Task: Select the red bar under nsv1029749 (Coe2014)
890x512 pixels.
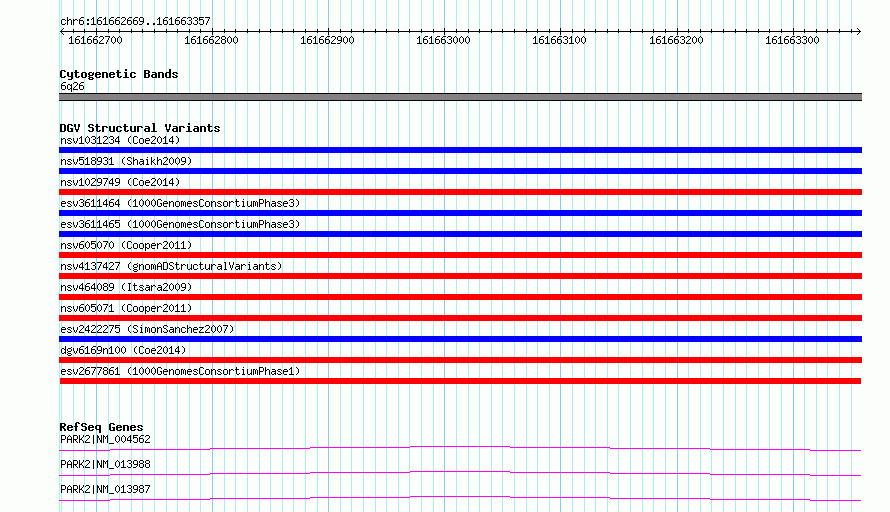Action: (460, 192)
